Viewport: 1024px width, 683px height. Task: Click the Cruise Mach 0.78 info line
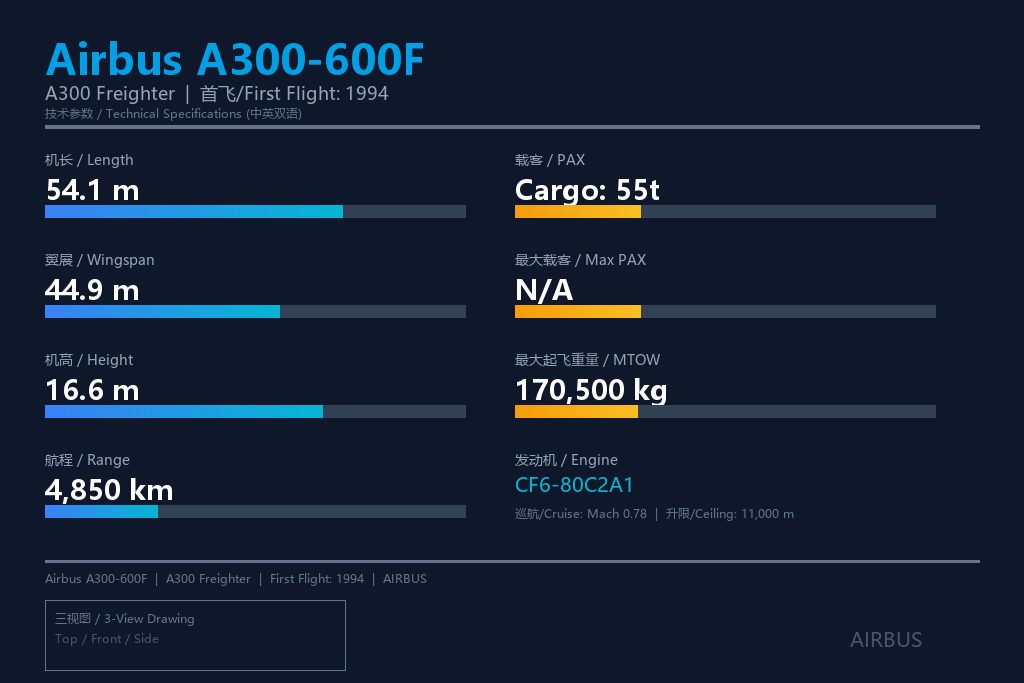[x=654, y=514]
